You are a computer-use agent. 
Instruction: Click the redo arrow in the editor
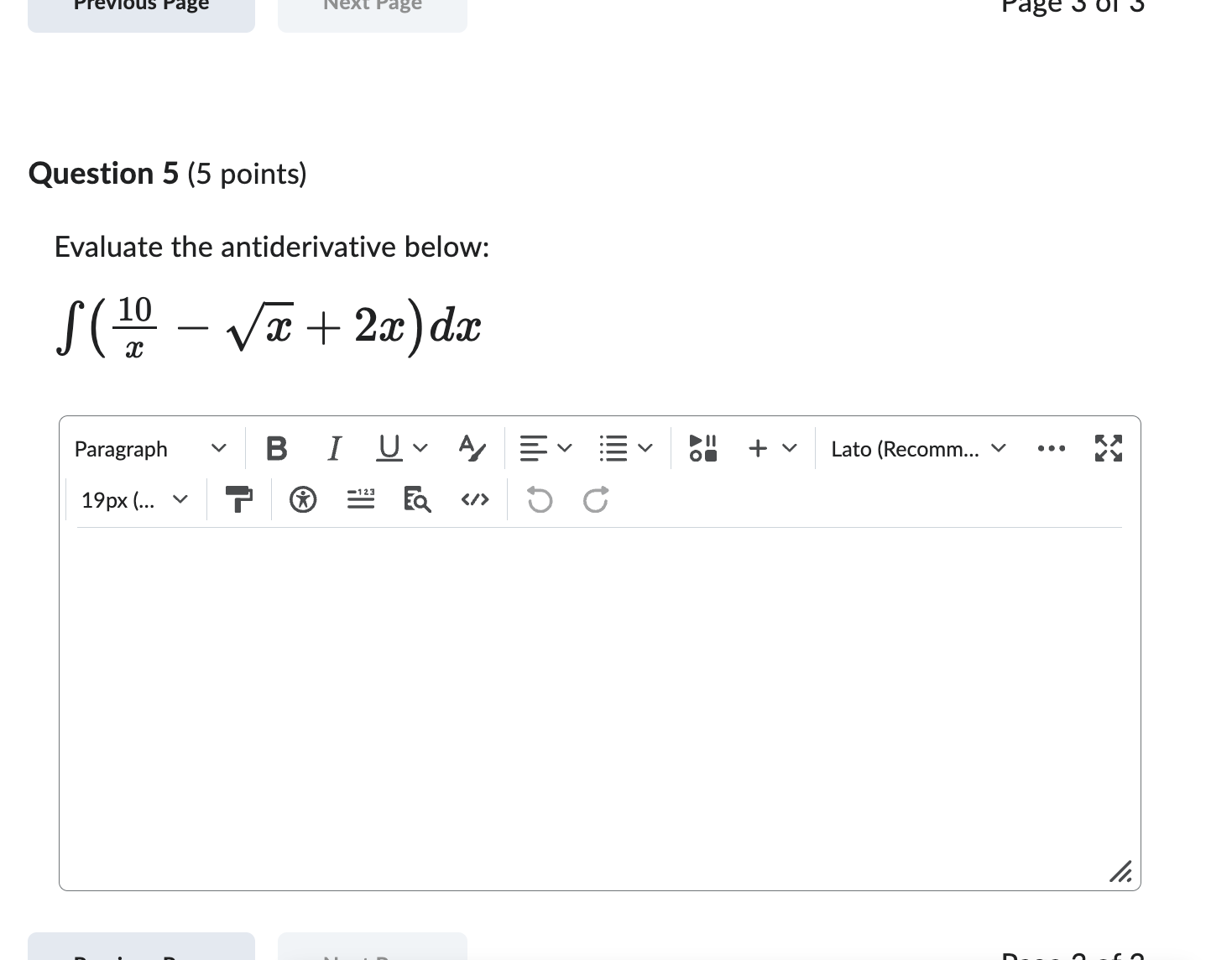(x=596, y=500)
